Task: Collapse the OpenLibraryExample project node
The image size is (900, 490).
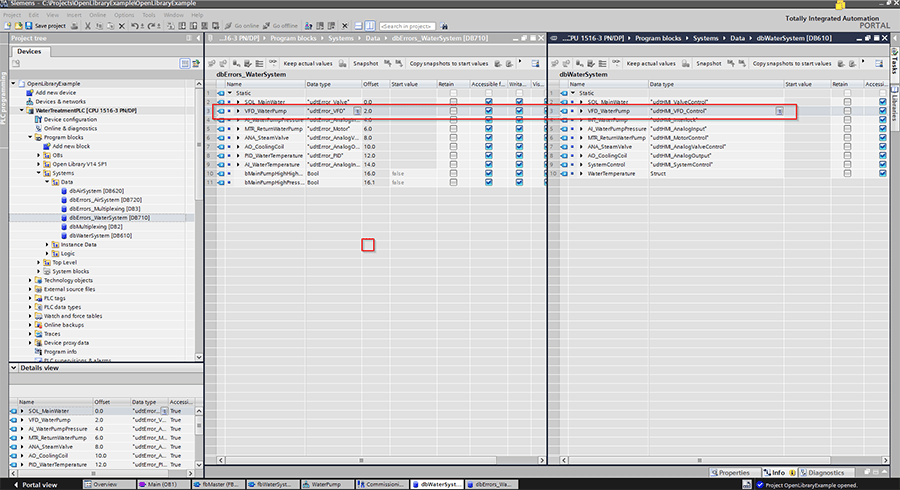Action: 14,84
